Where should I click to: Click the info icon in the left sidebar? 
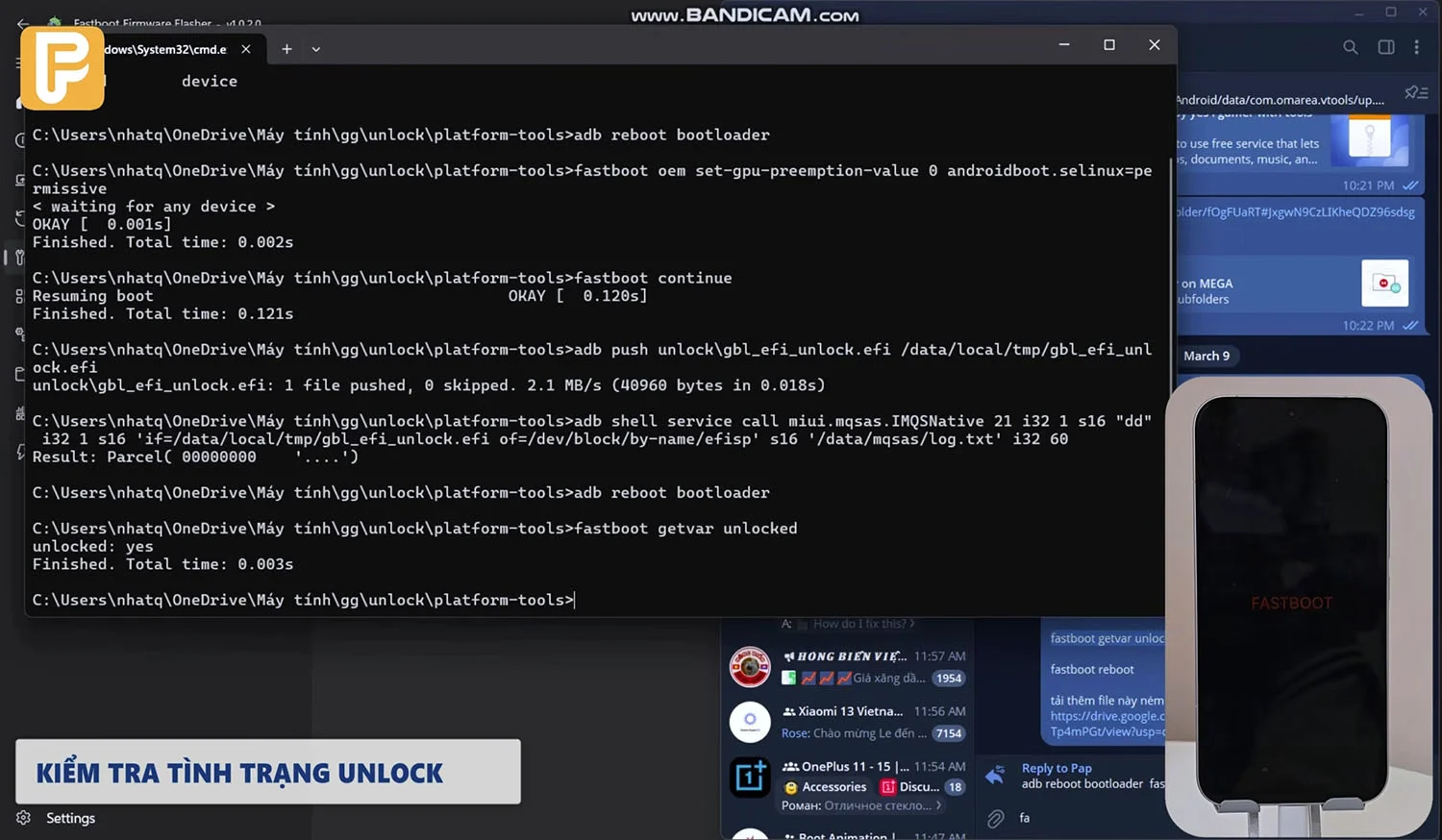[20, 140]
